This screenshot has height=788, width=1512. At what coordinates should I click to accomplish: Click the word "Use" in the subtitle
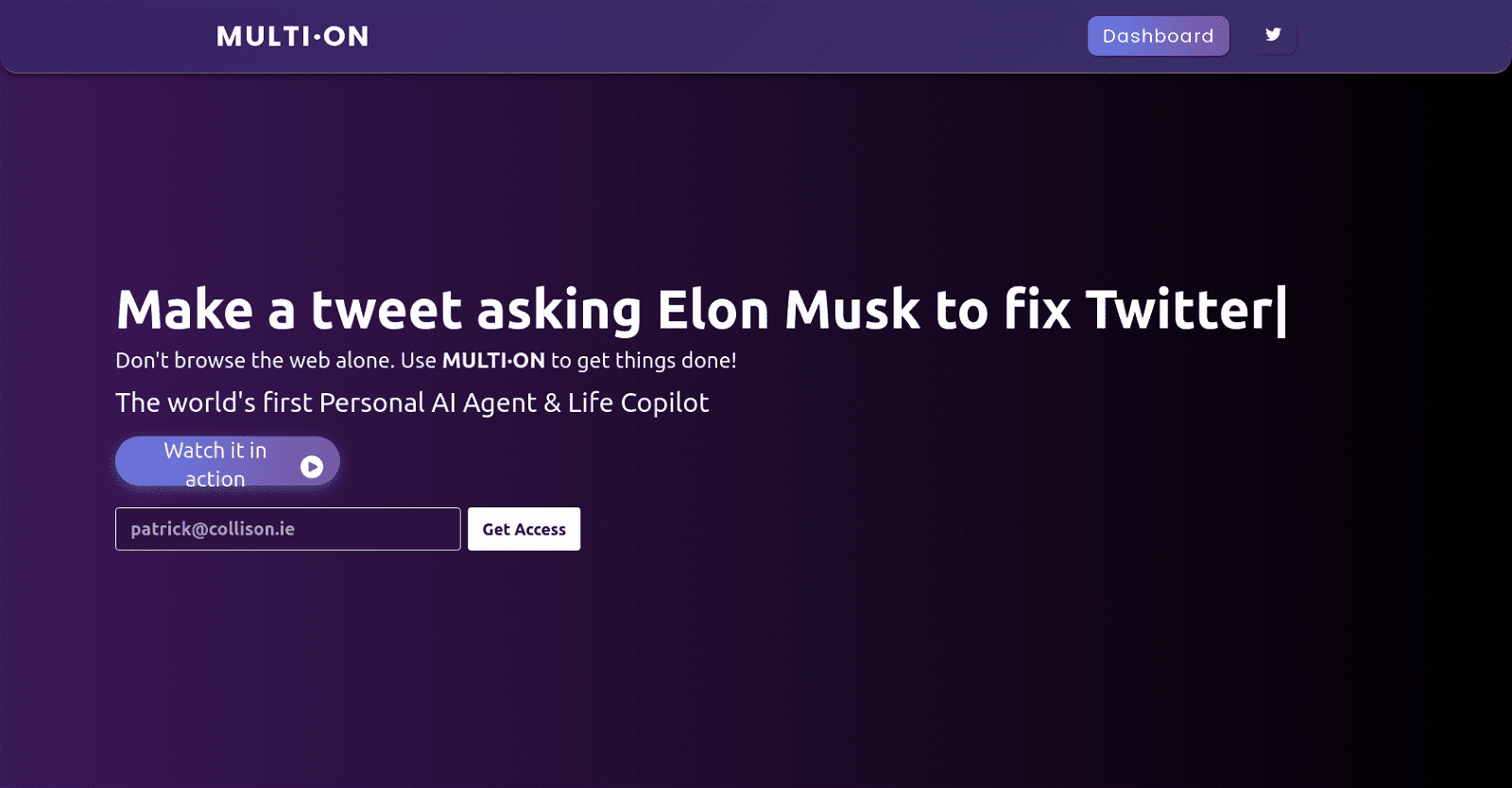click(419, 361)
